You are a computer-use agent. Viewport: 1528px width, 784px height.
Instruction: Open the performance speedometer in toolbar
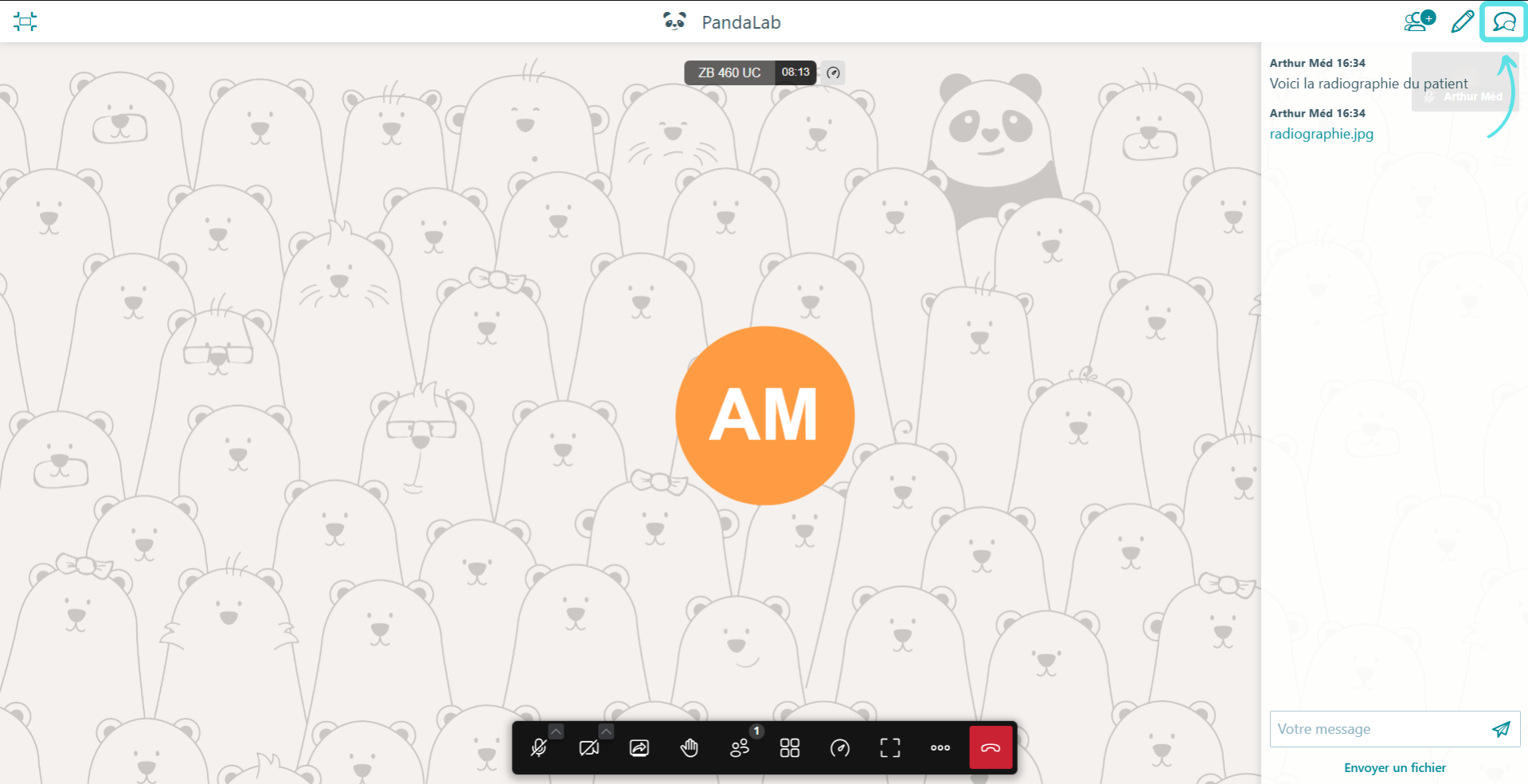click(x=840, y=748)
